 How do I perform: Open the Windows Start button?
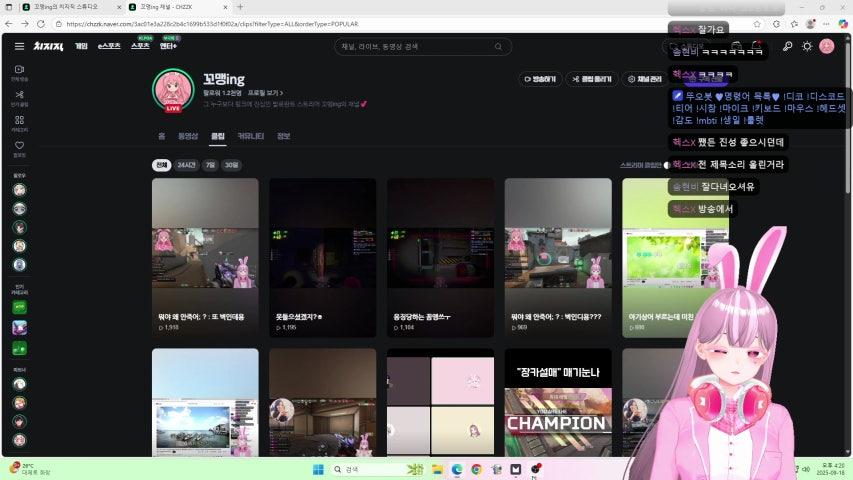318,469
